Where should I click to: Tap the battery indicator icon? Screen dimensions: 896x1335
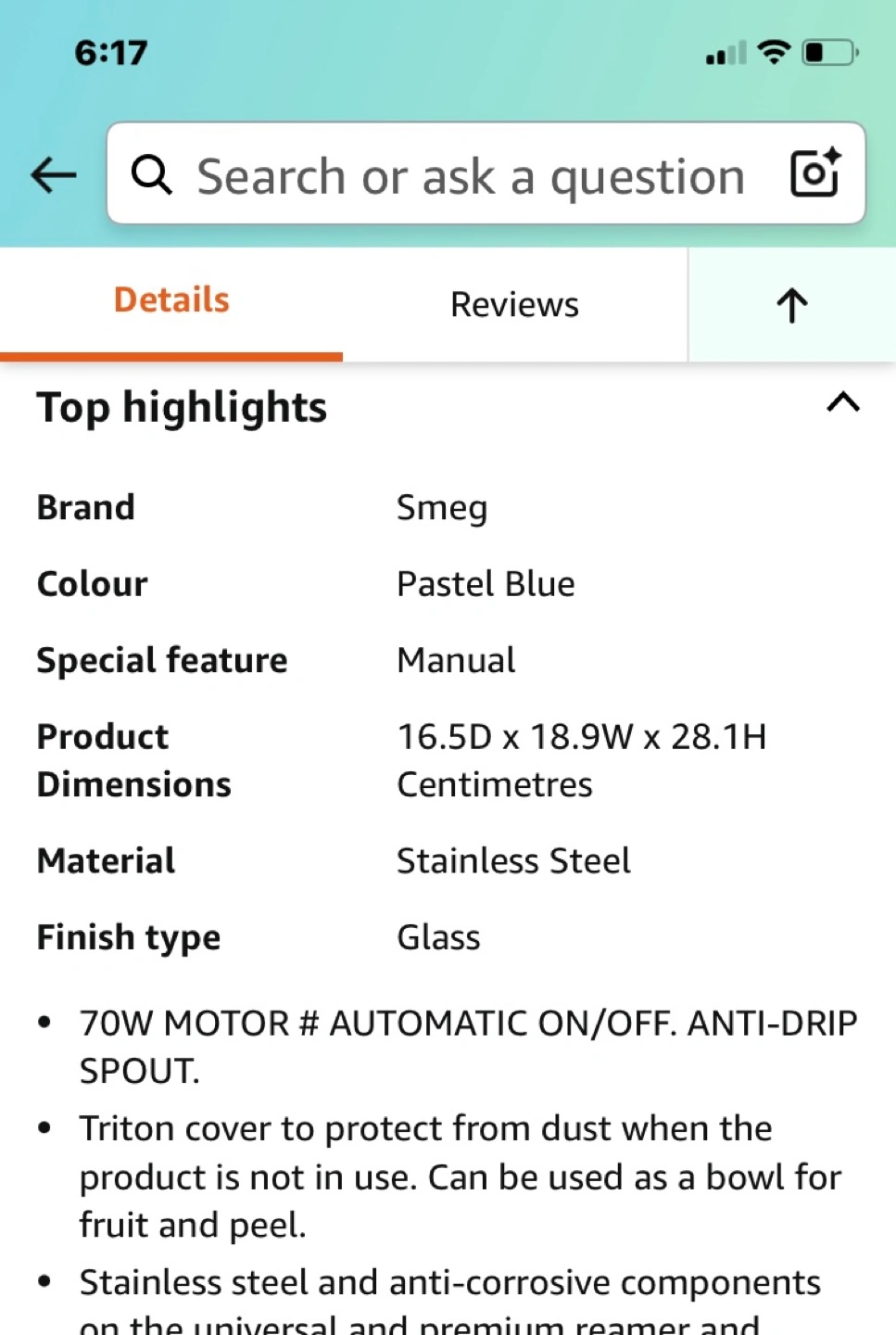click(x=829, y=52)
